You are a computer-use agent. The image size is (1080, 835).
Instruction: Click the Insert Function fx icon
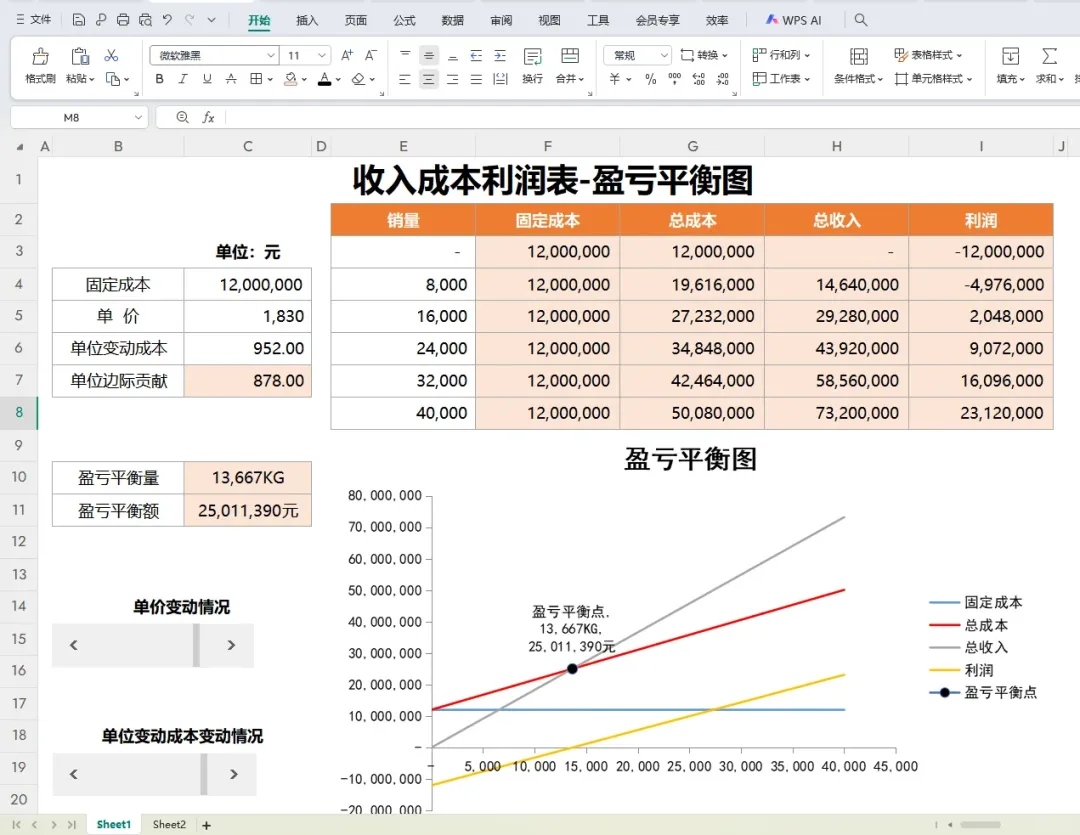pyautogui.click(x=208, y=118)
